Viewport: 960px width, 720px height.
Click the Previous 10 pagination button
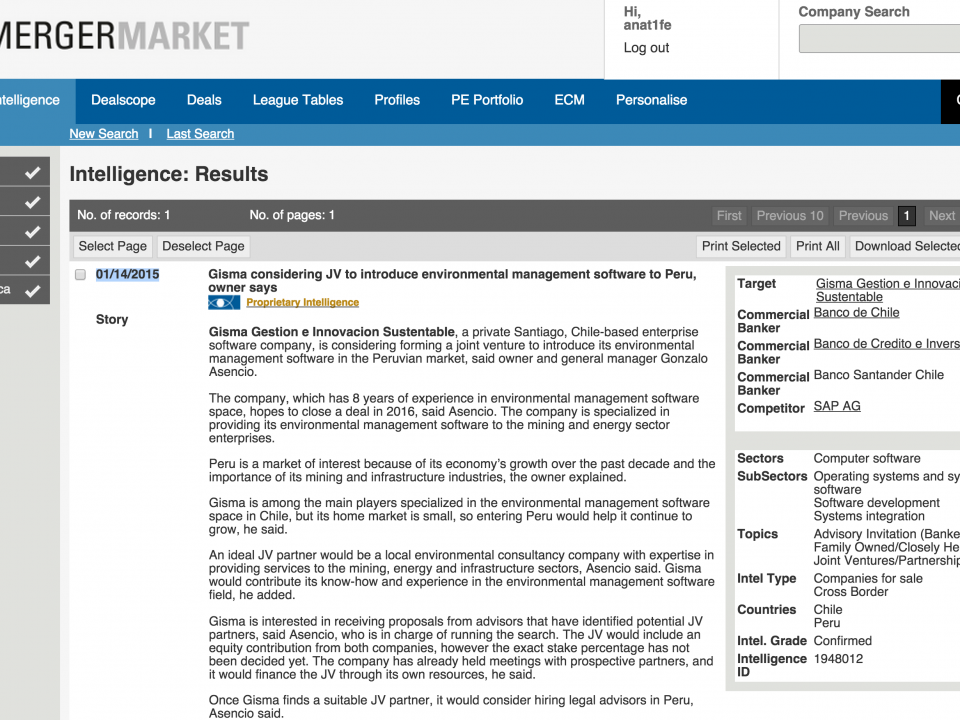coord(790,216)
